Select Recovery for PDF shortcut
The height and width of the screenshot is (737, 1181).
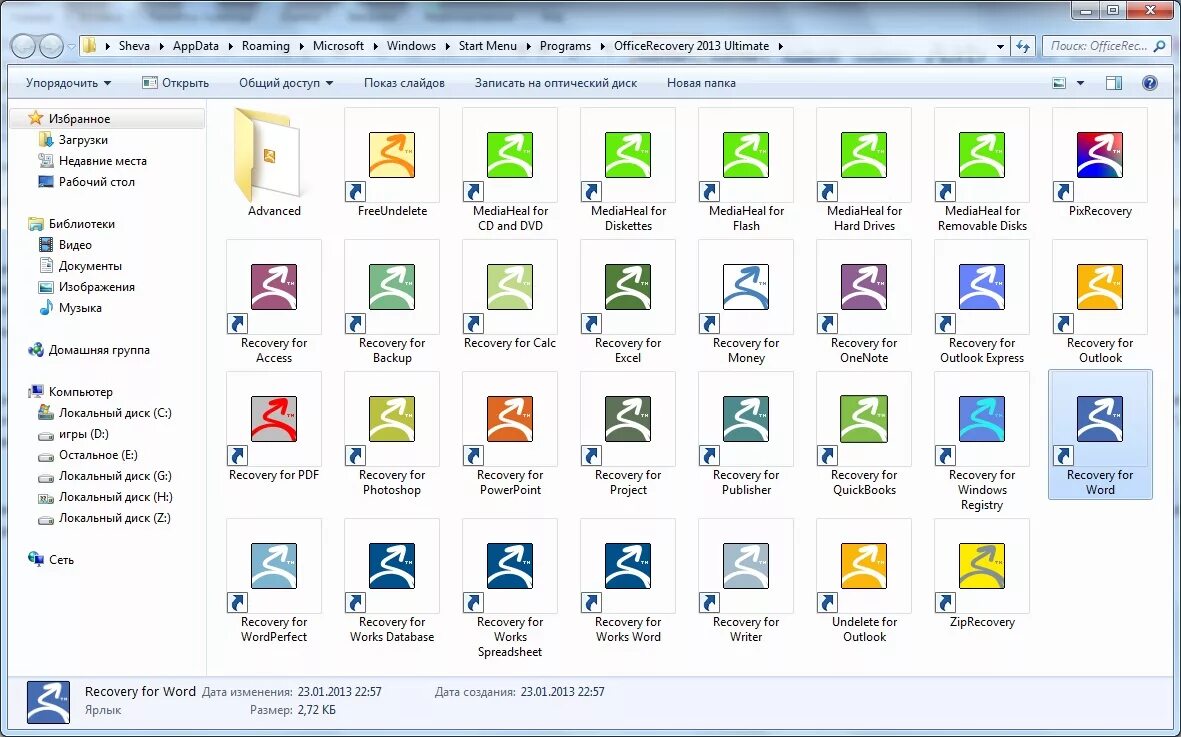(274, 427)
